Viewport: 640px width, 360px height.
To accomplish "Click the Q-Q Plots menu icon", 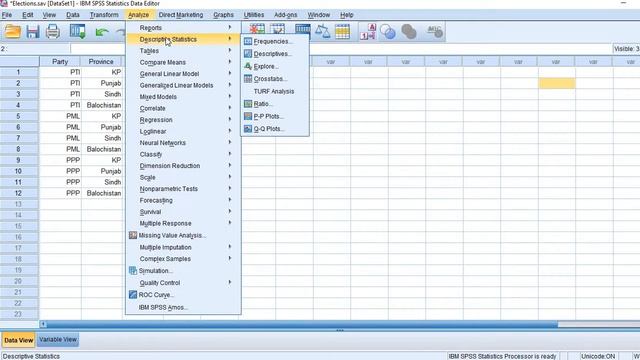I will [x=248, y=129].
